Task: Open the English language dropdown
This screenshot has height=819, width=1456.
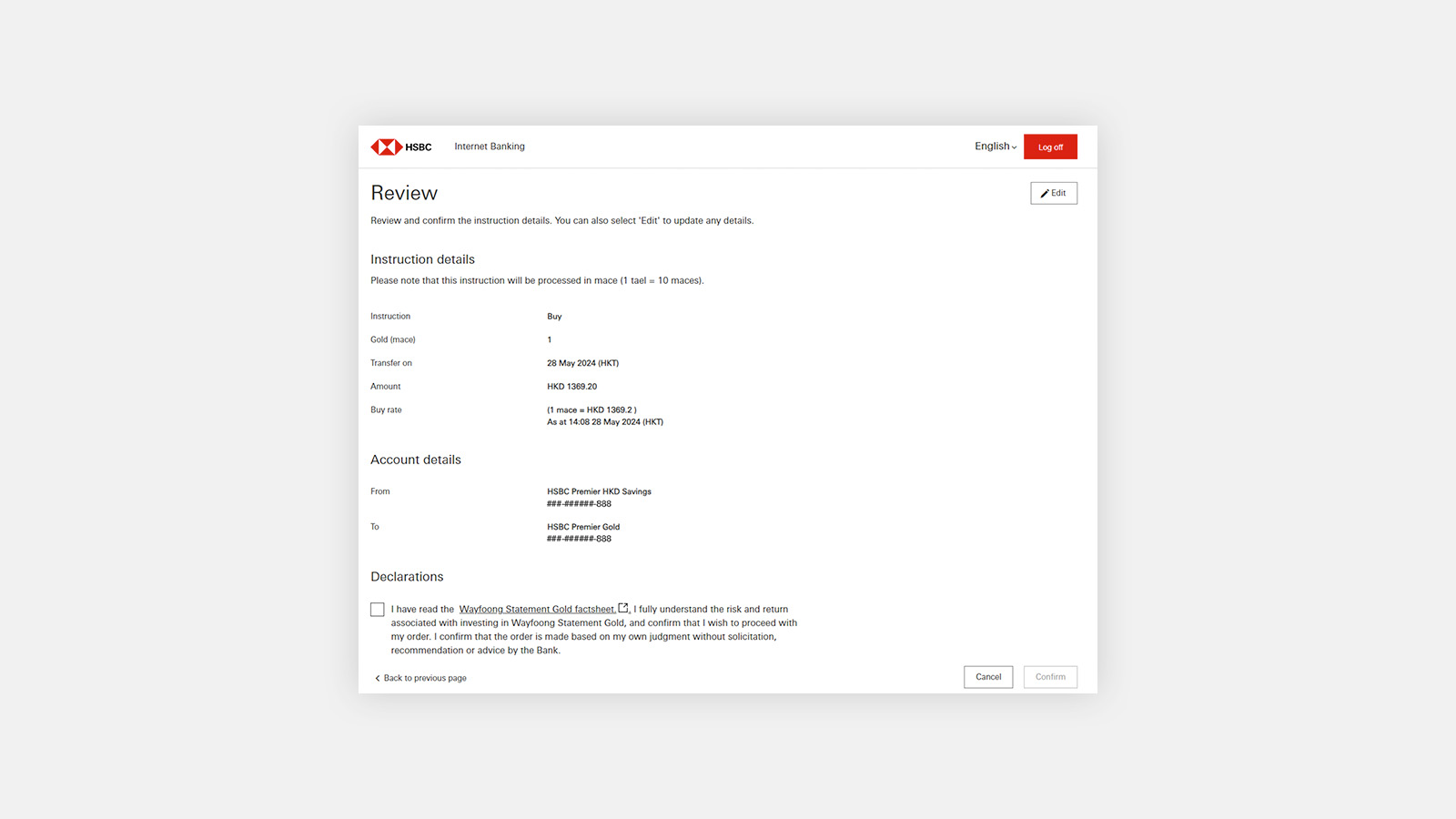Action: [x=996, y=147]
